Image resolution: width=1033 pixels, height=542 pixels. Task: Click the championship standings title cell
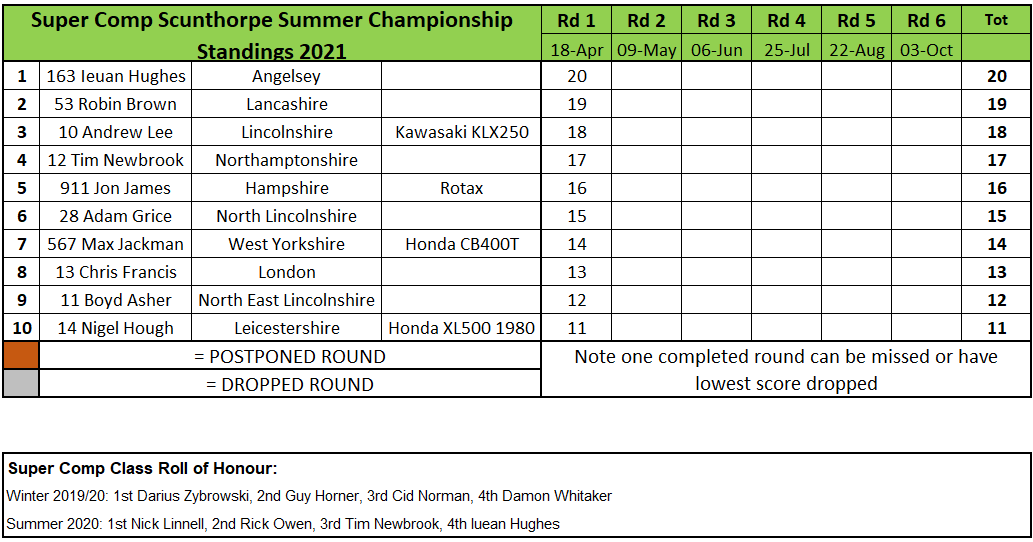[272, 33]
